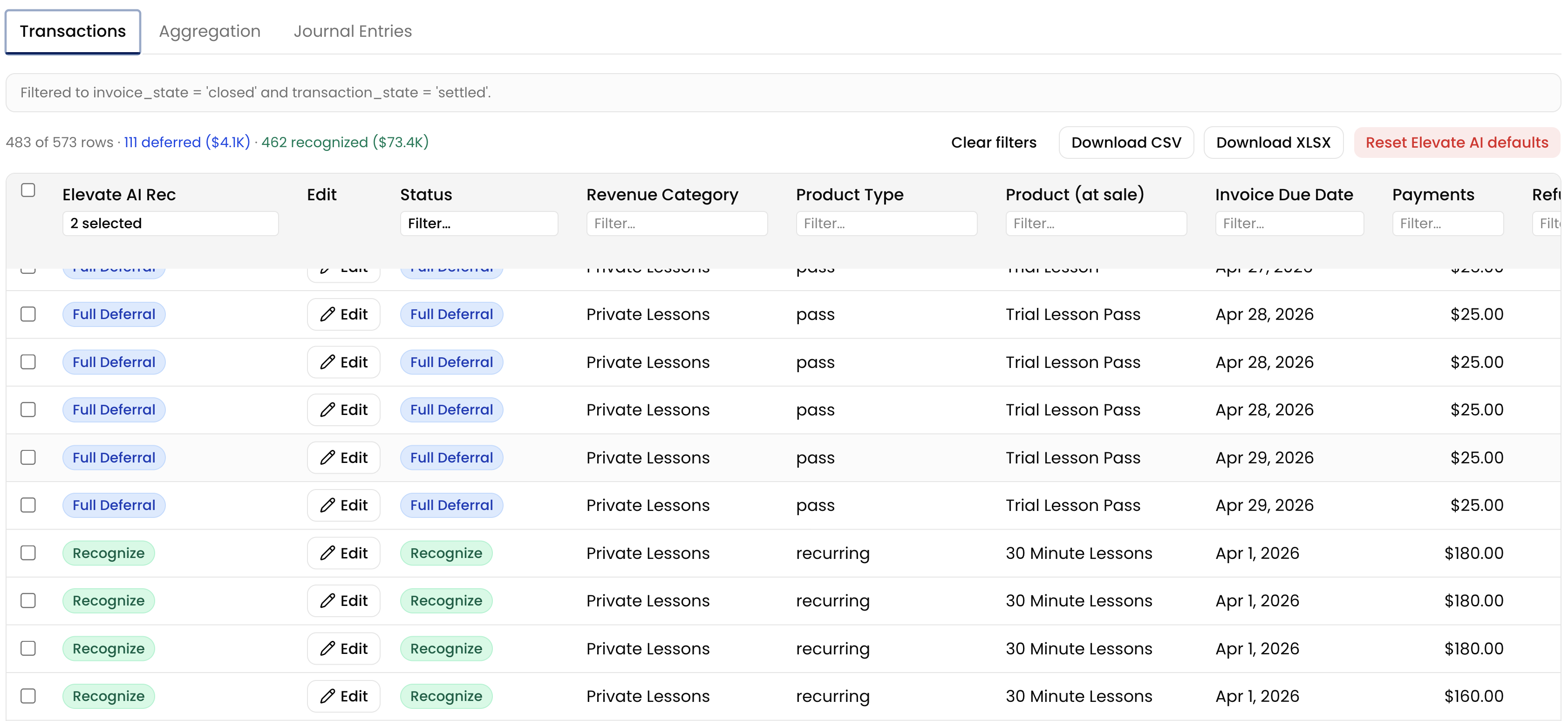Select the checkbox of the last $180.00 row
The height and width of the screenshot is (721, 1568).
click(28, 649)
